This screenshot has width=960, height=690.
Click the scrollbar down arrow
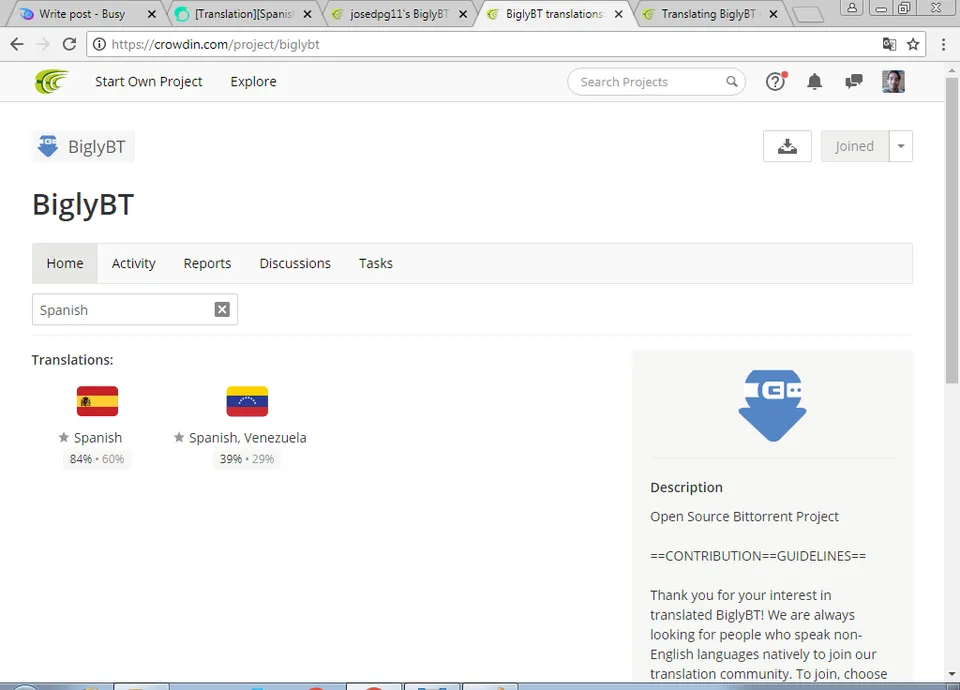(951, 674)
